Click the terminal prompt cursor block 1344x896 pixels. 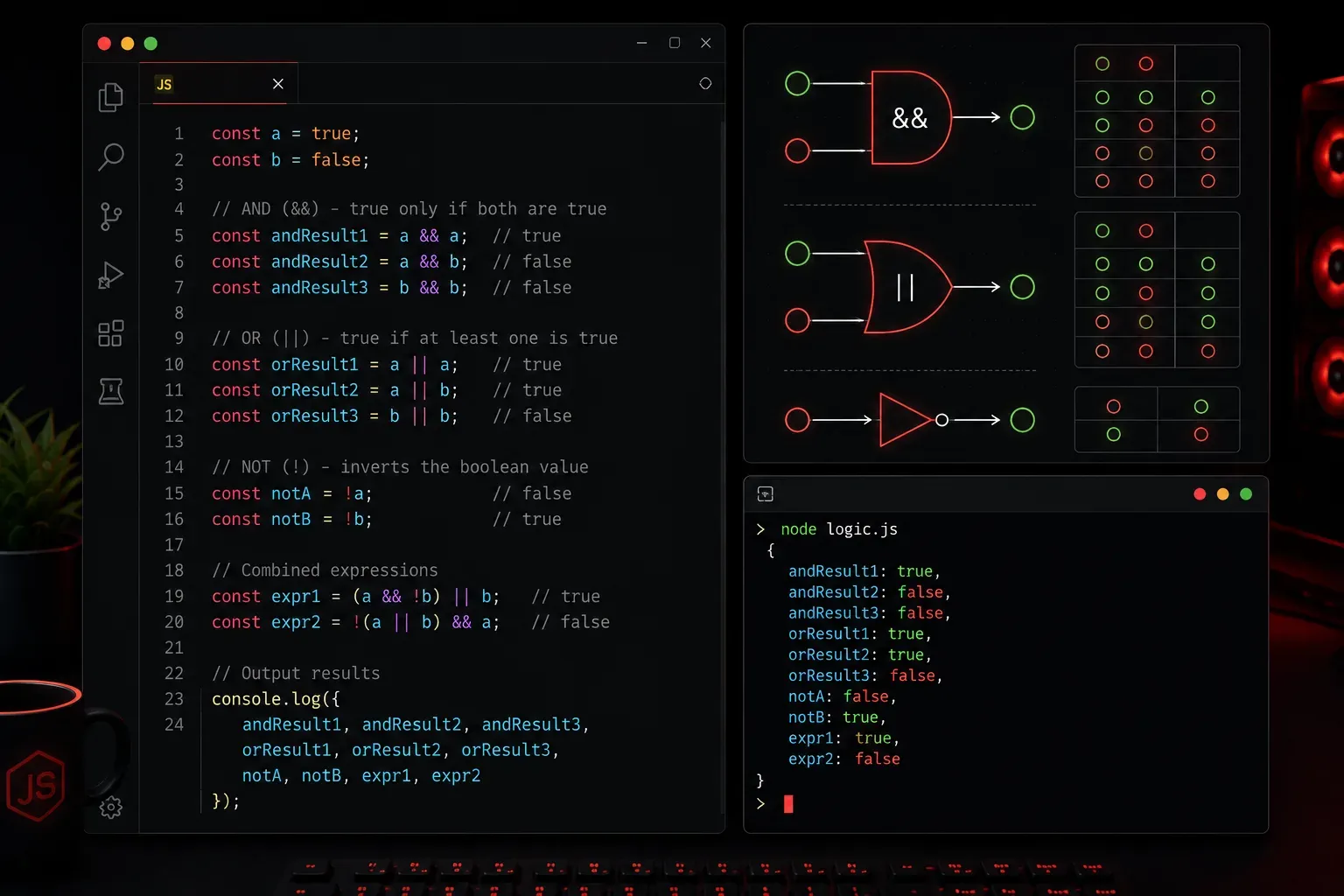coord(788,803)
